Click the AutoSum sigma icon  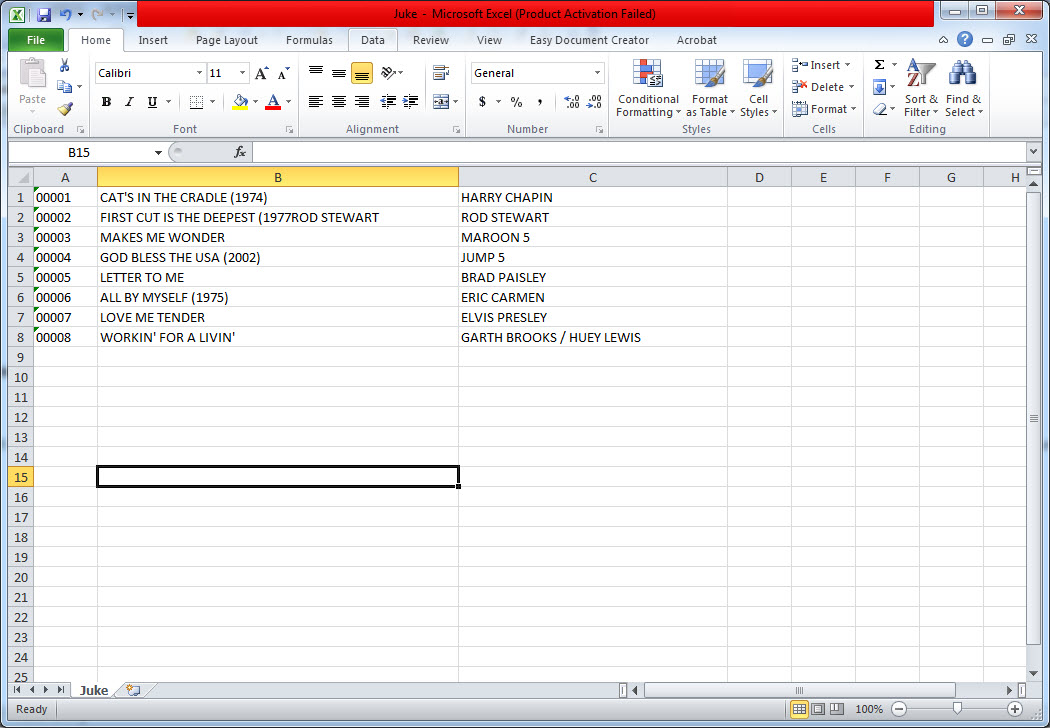(x=879, y=65)
